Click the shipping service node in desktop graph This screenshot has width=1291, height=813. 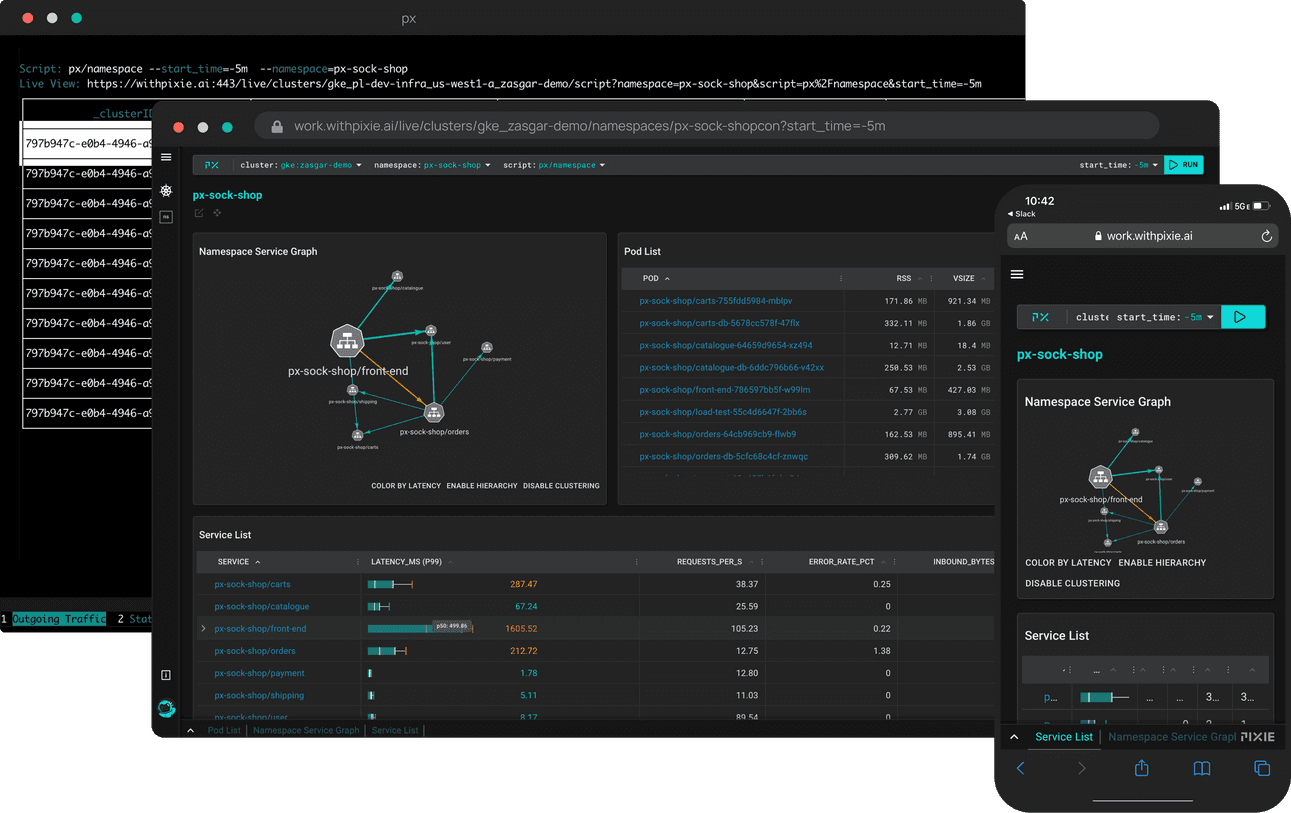click(353, 390)
